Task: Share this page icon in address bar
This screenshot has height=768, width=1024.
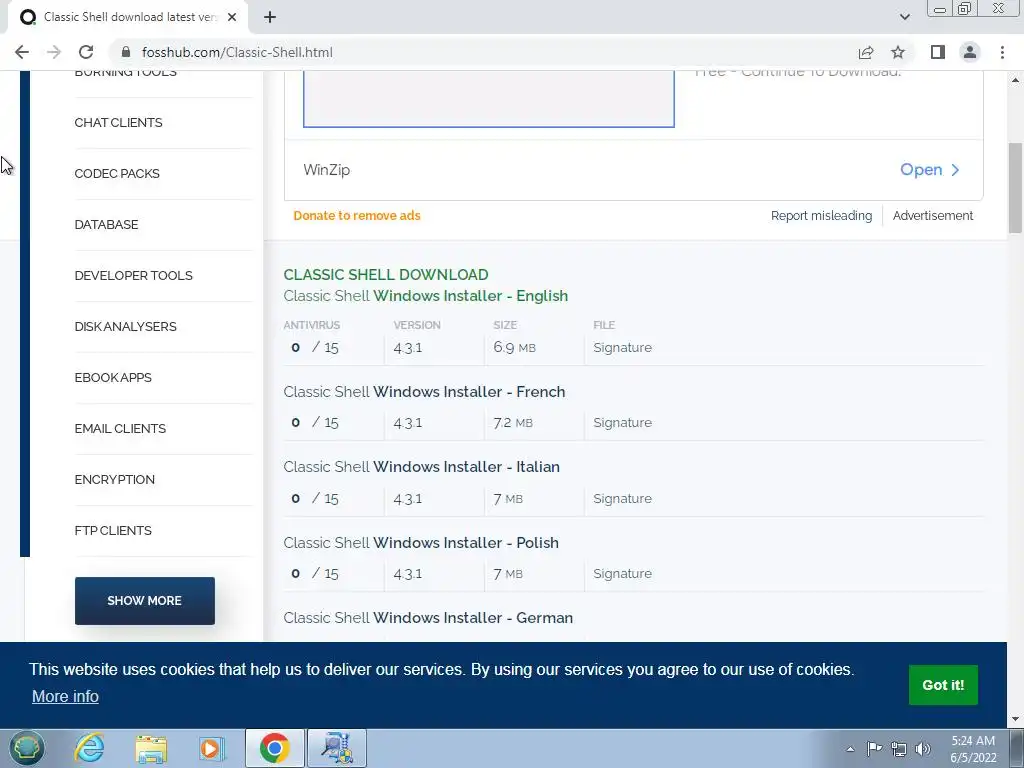Action: (866, 52)
